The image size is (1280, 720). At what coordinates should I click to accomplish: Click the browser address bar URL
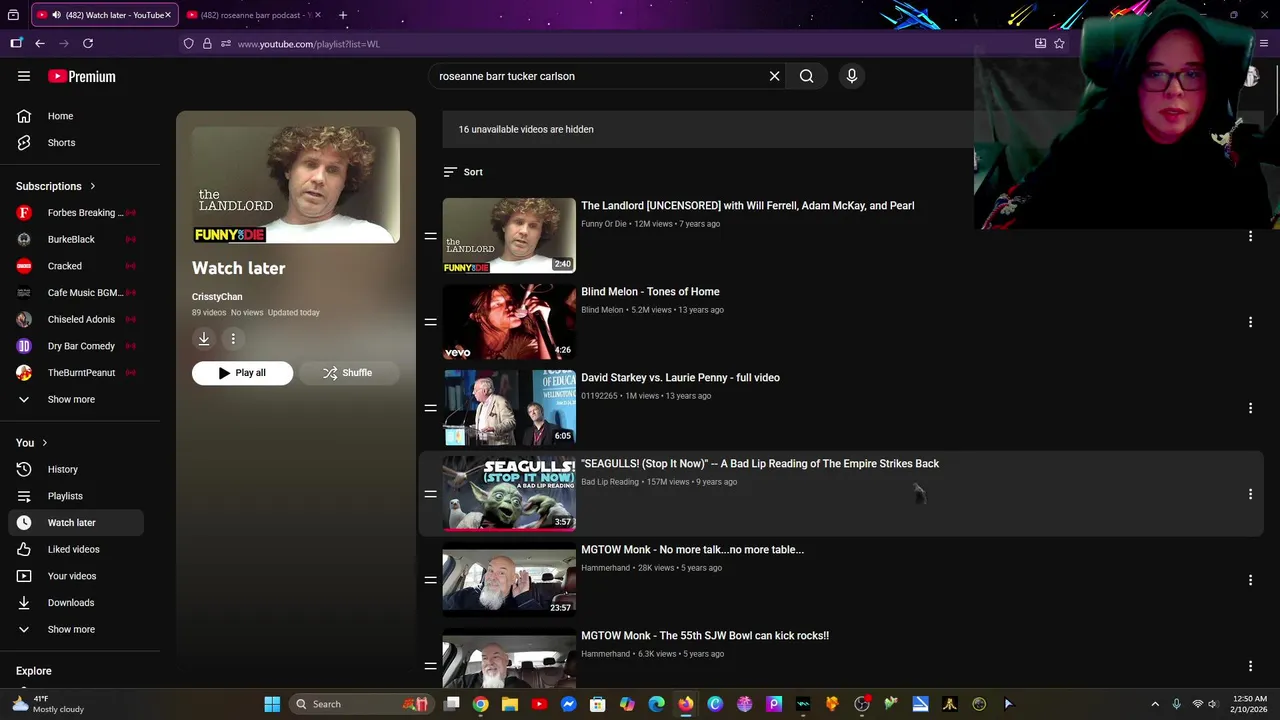click(x=309, y=44)
